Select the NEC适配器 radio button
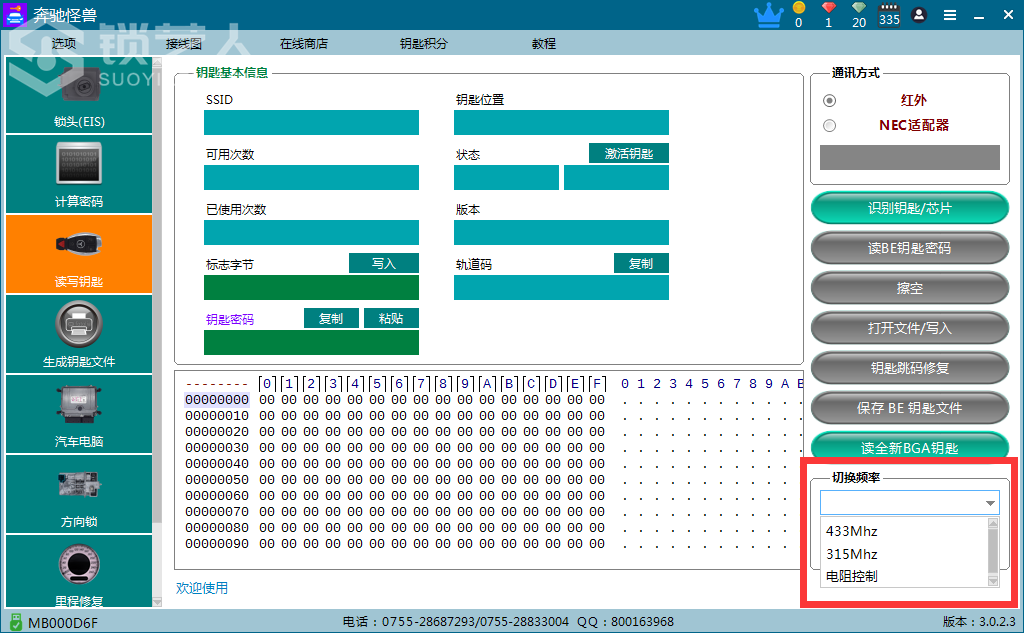Screen dimensions: 1024x633 click(829, 125)
